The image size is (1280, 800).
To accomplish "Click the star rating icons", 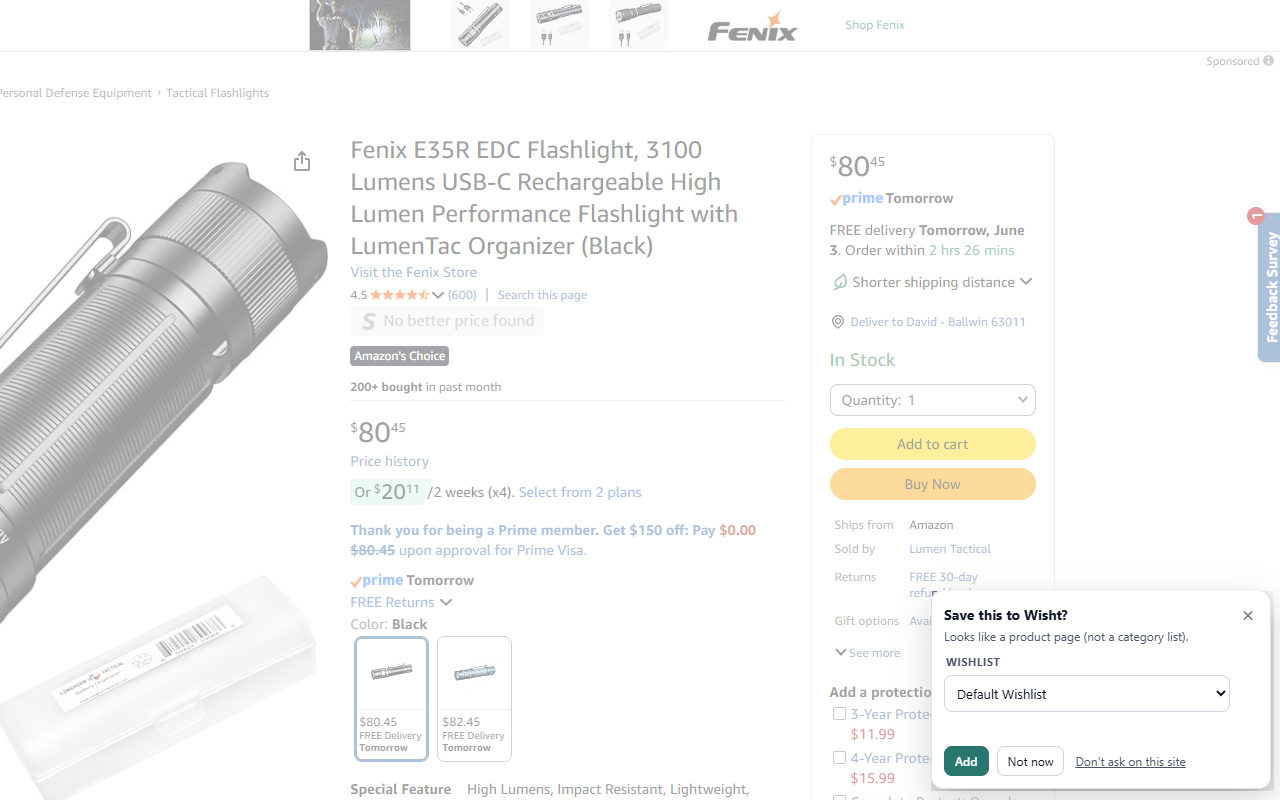I will click(400, 295).
